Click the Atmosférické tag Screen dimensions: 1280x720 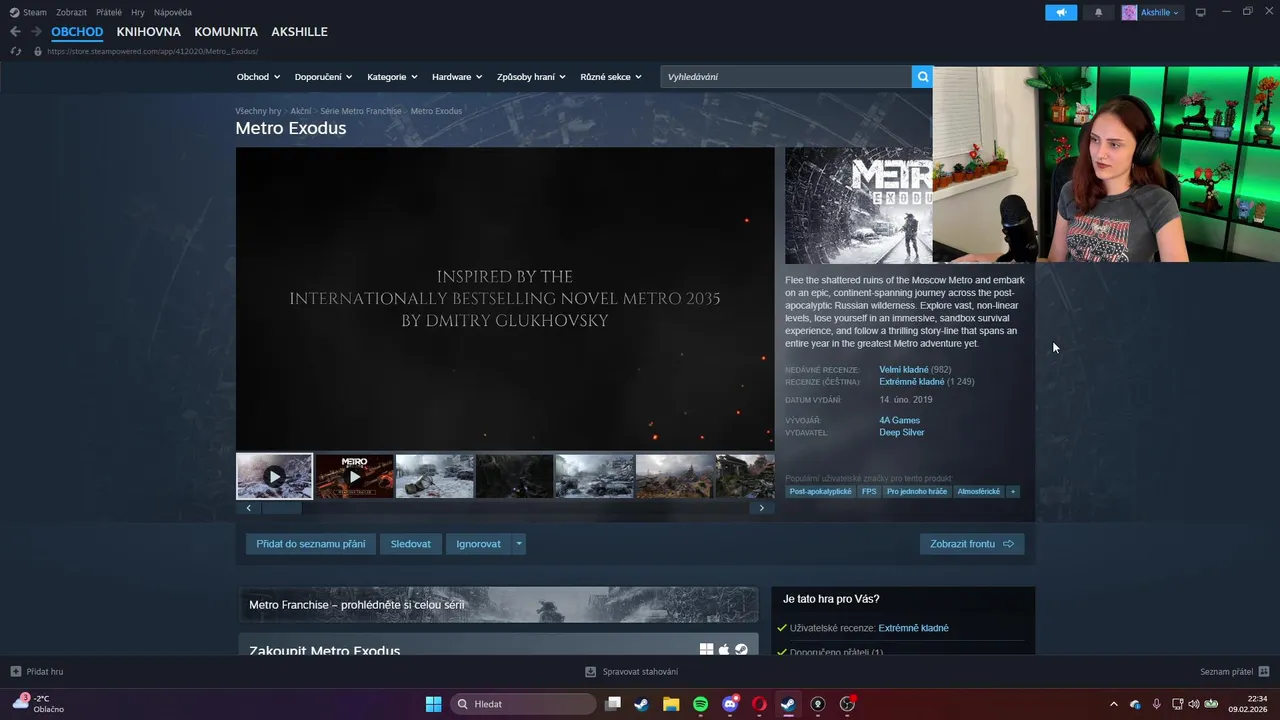979,492
